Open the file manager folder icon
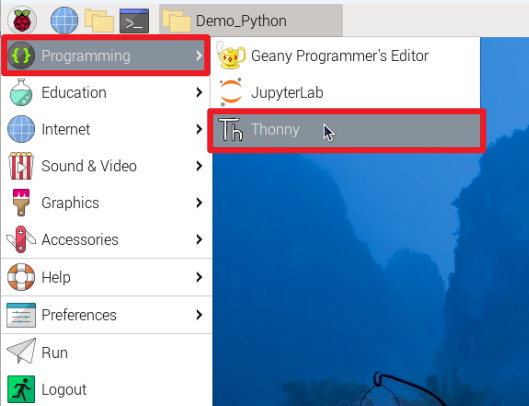Image resolution: width=529 pixels, height=406 pixels. [x=99, y=21]
